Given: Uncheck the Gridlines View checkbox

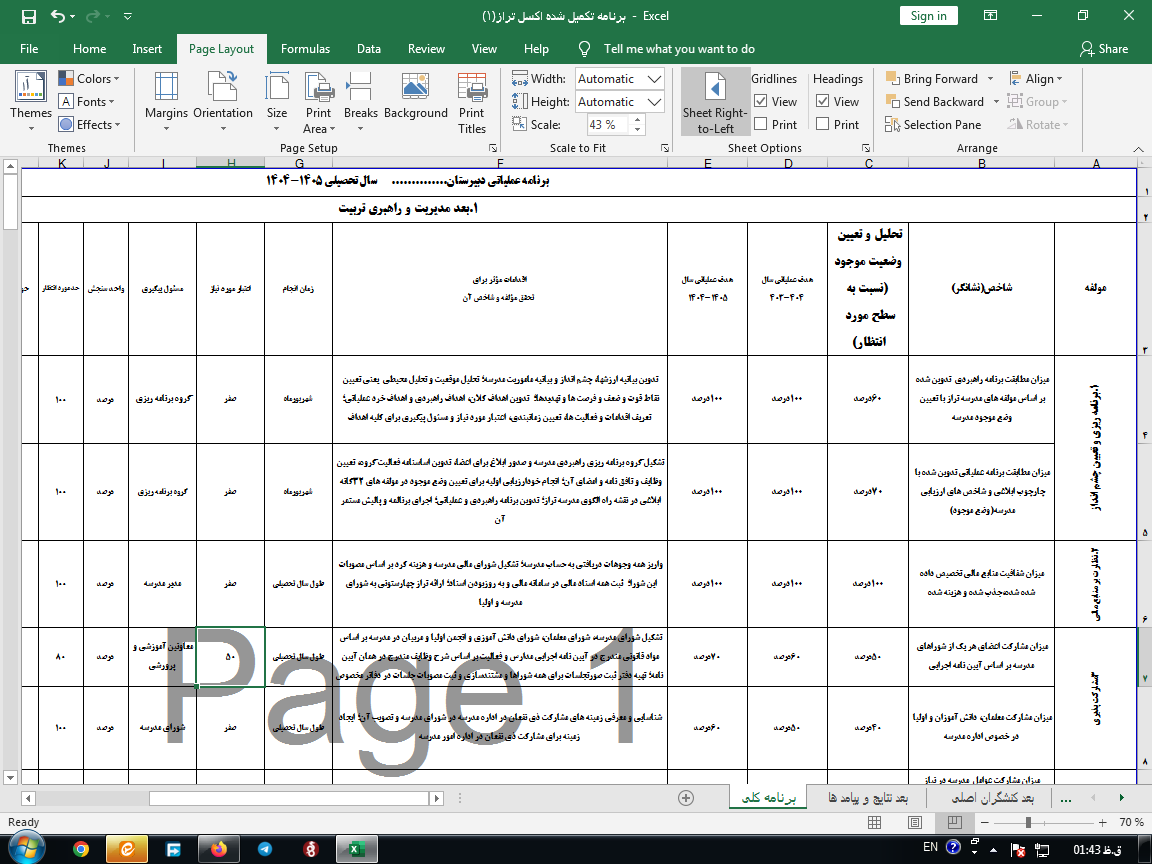Looking at the screenshot, I should coord(761,101).
